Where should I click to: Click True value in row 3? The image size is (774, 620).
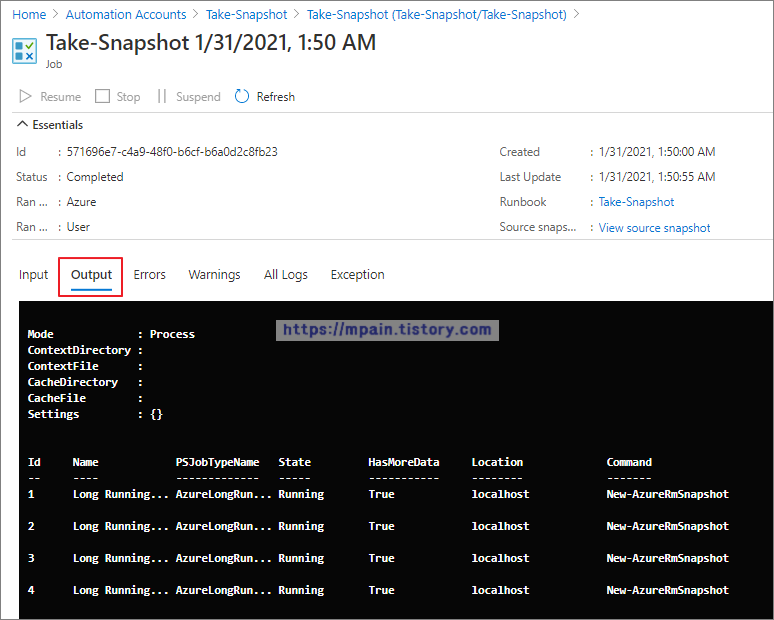(381, 558)
